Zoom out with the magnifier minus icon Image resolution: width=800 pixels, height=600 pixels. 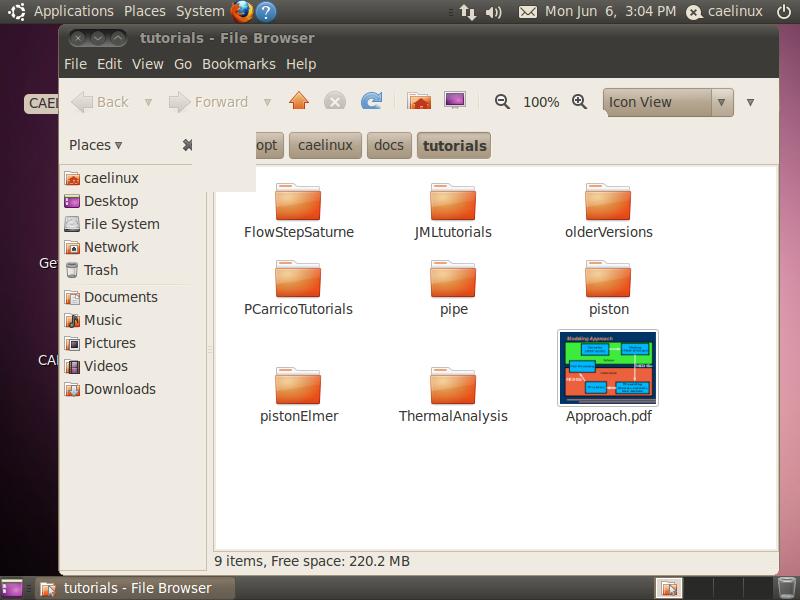pos(502,102)
